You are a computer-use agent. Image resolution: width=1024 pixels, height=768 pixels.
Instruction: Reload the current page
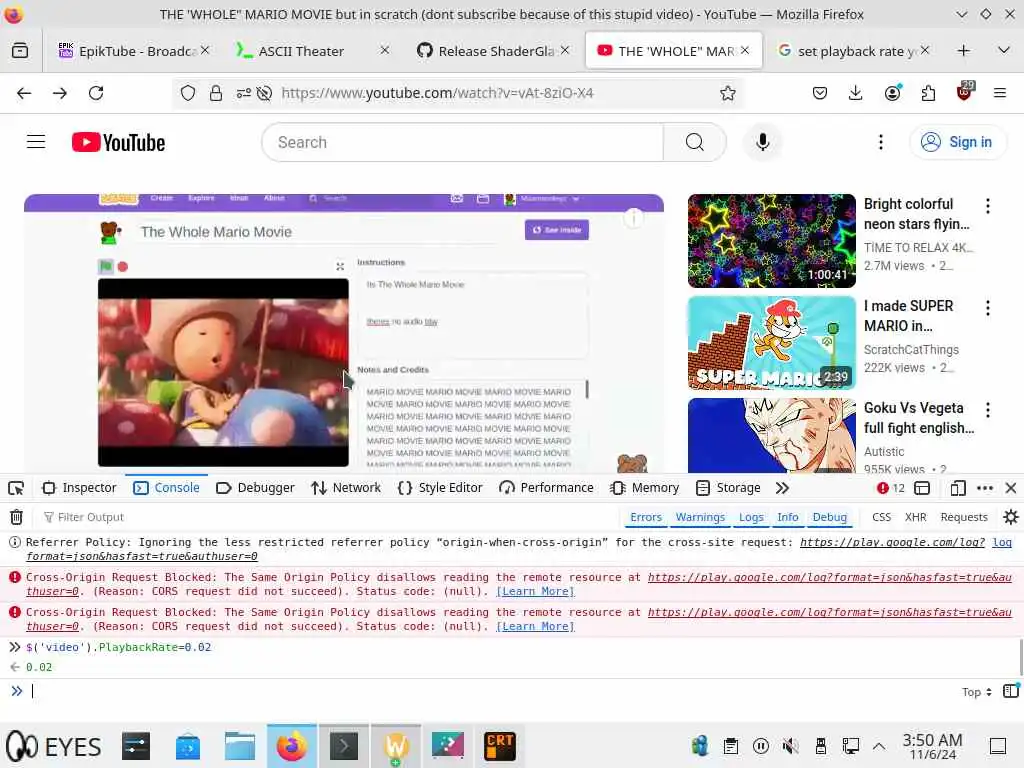pyautogui.click(x=96, y=93)
